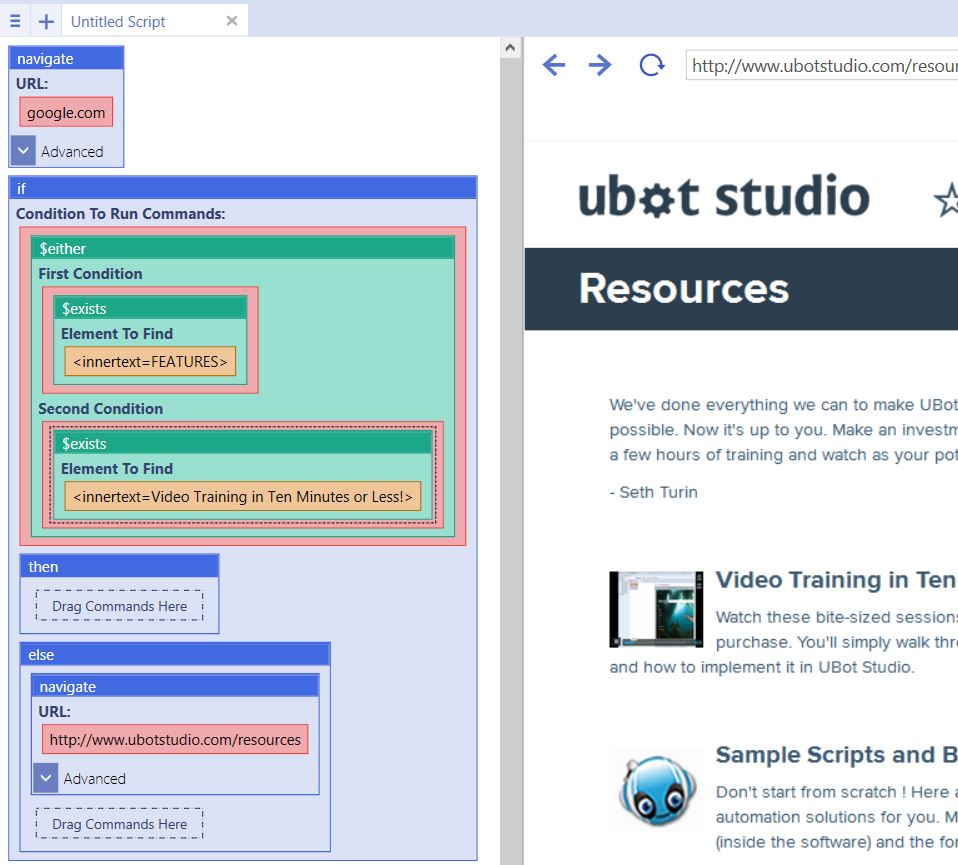Screen dimensions: 958x865
Task: Click the browser address bar
Action: [x=822, y=65]
